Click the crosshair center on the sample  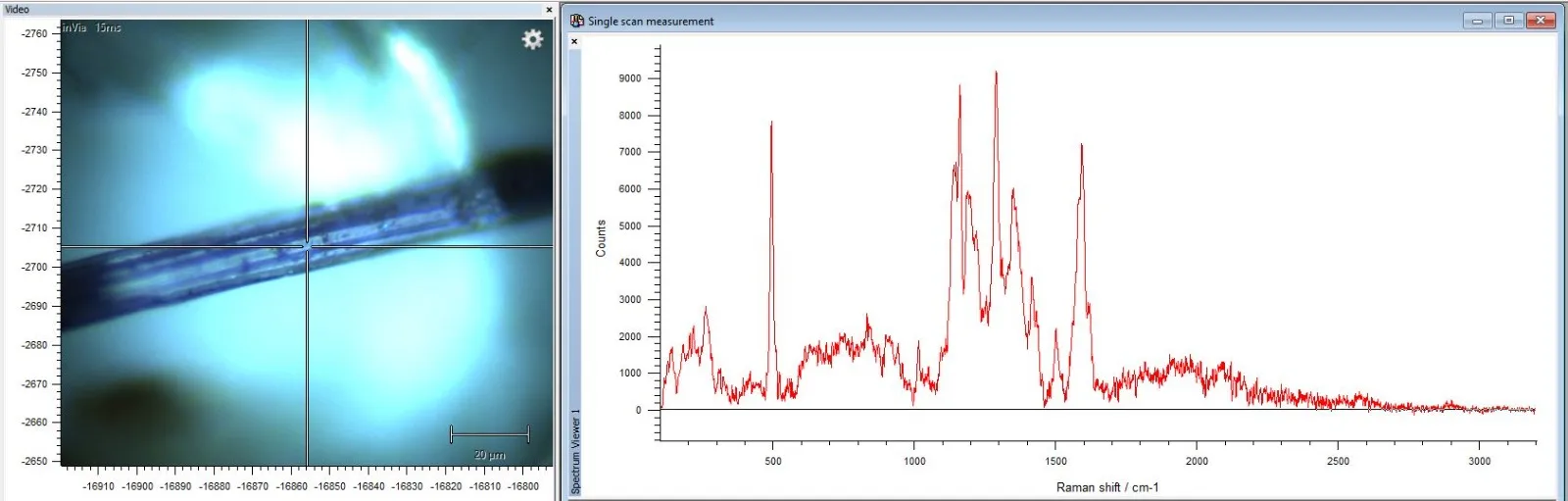click(x=307, y=245)
